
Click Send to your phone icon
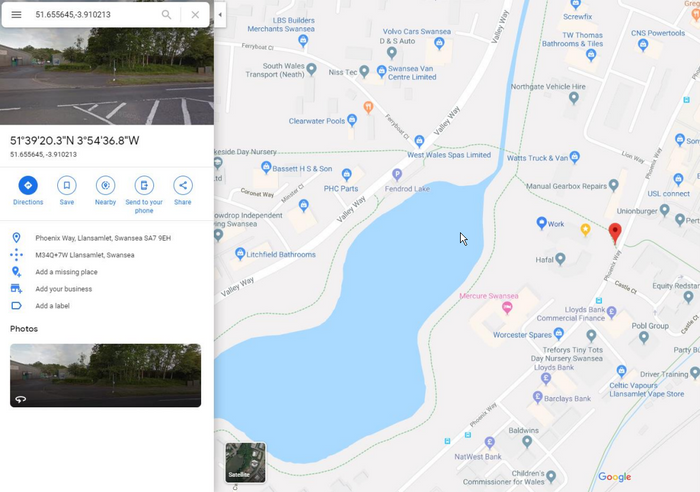pos(144,185)
